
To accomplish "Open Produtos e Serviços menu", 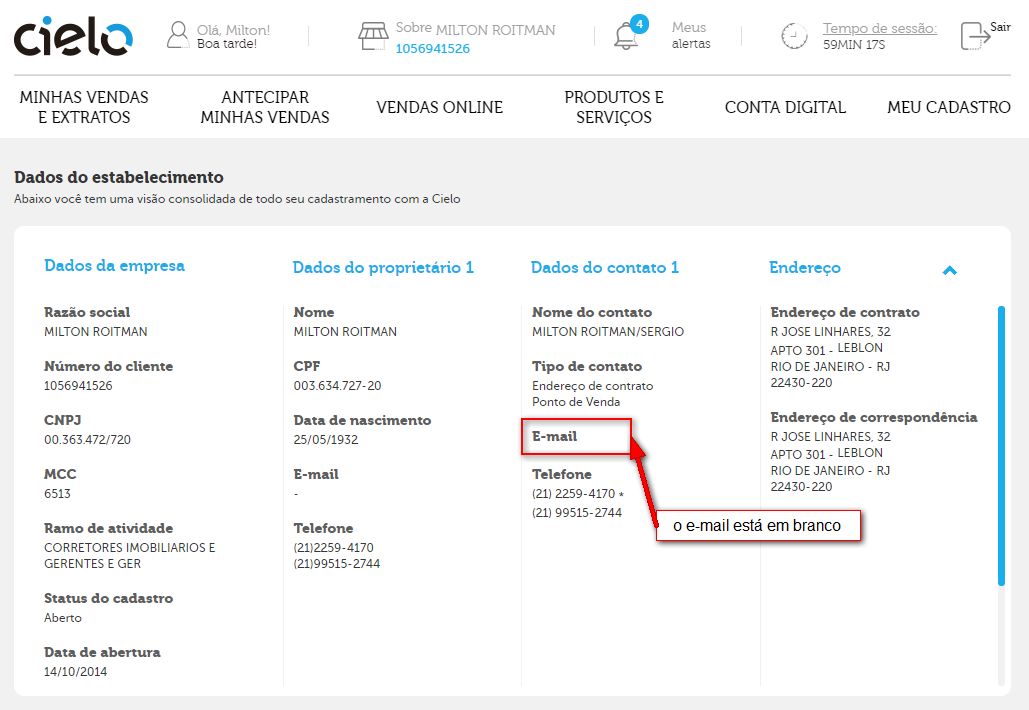I will 614,107.
